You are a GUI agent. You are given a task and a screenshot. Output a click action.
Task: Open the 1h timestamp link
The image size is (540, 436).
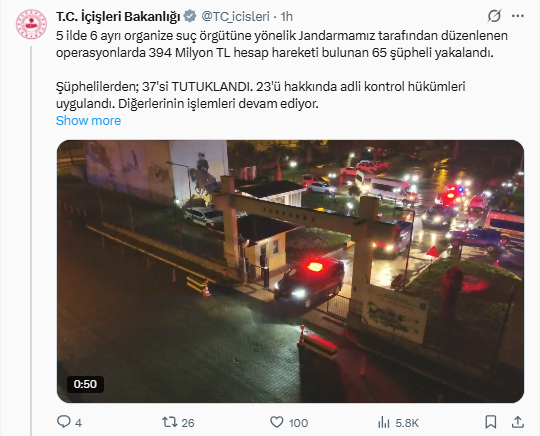coord(287,16)
